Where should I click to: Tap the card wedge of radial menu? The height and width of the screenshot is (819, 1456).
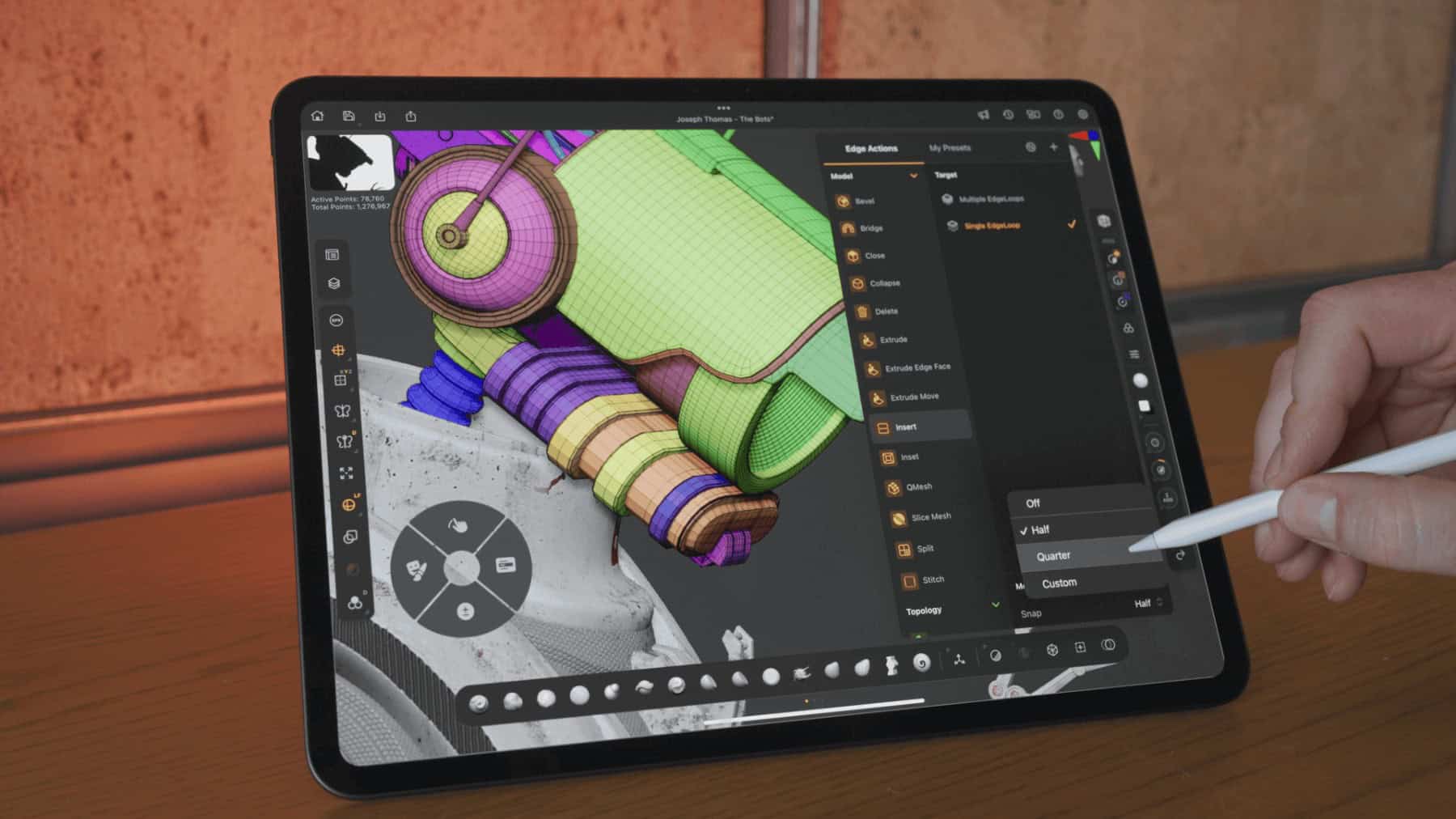coord(506,564)
